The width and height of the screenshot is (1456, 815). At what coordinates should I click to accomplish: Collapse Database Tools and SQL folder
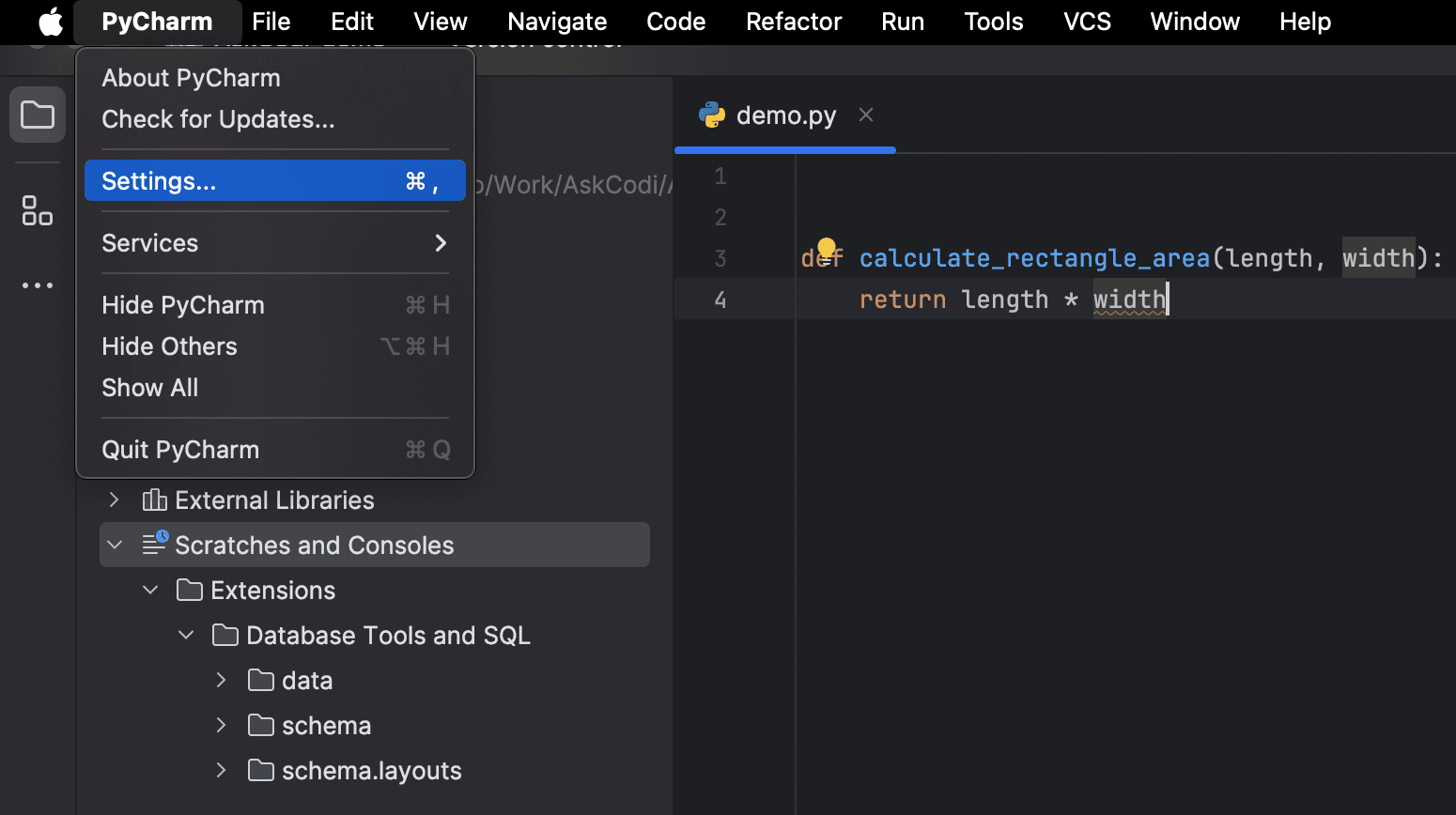186,635
